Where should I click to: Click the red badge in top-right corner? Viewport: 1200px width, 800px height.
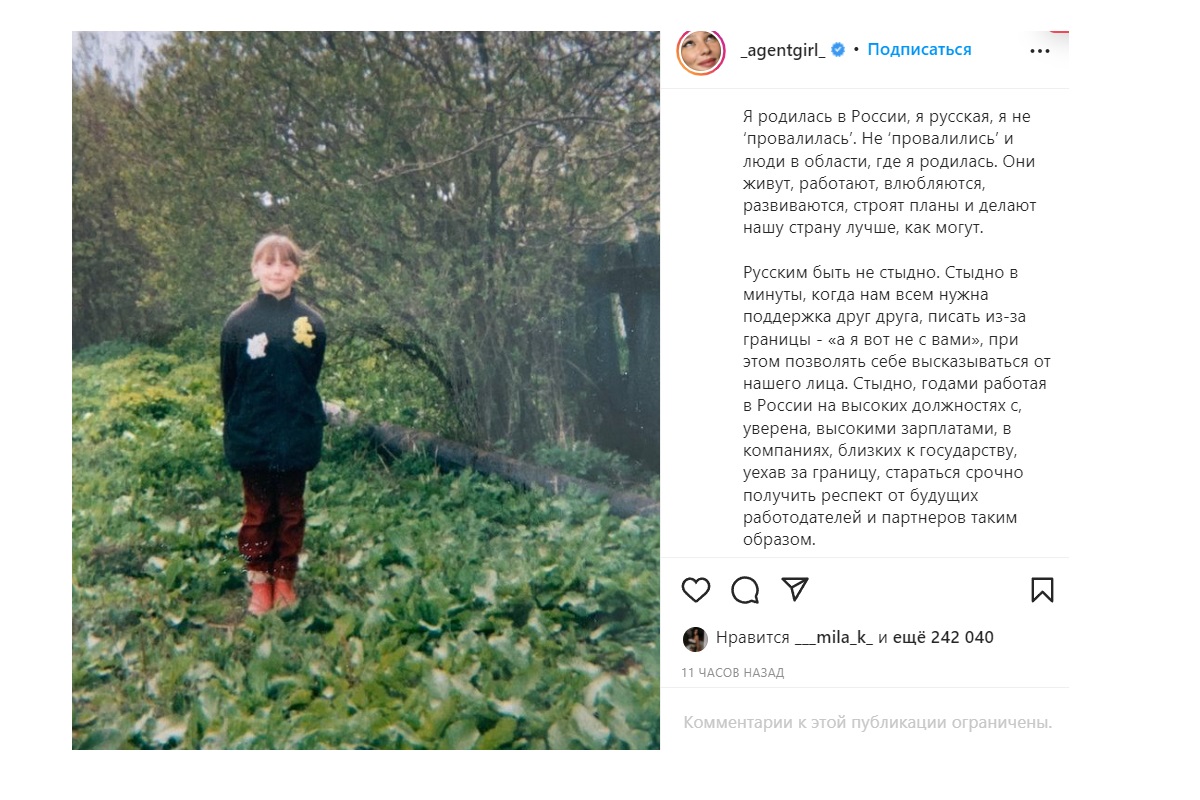pos(1059,30)
